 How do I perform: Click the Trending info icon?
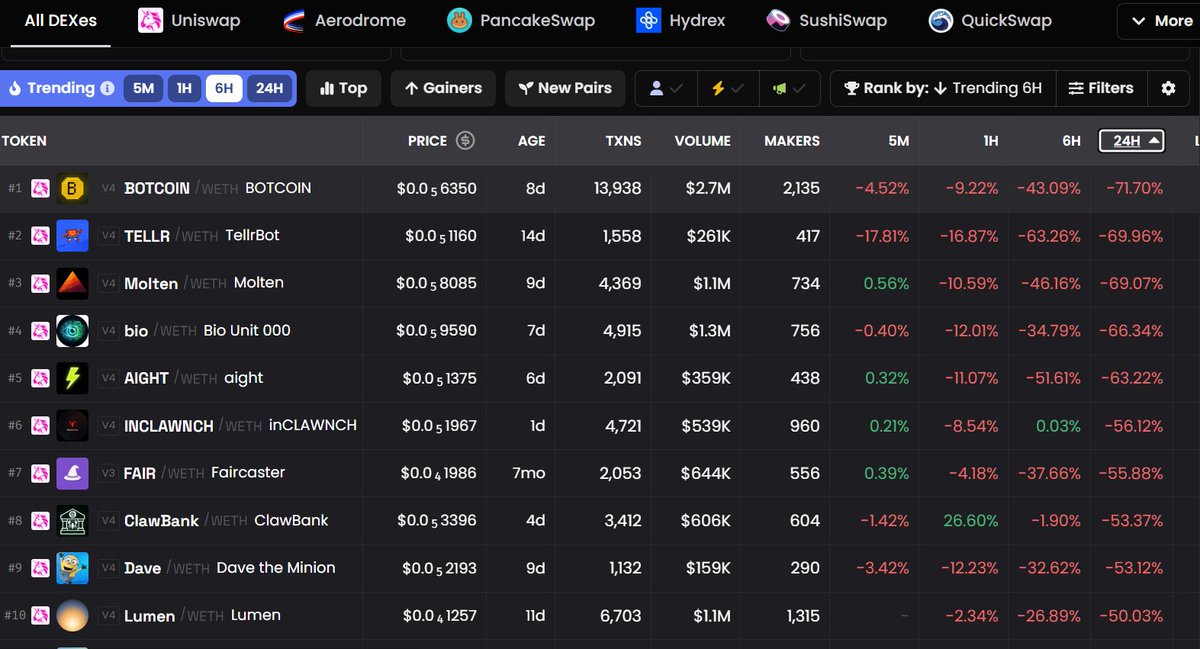(x=107, y=88)
